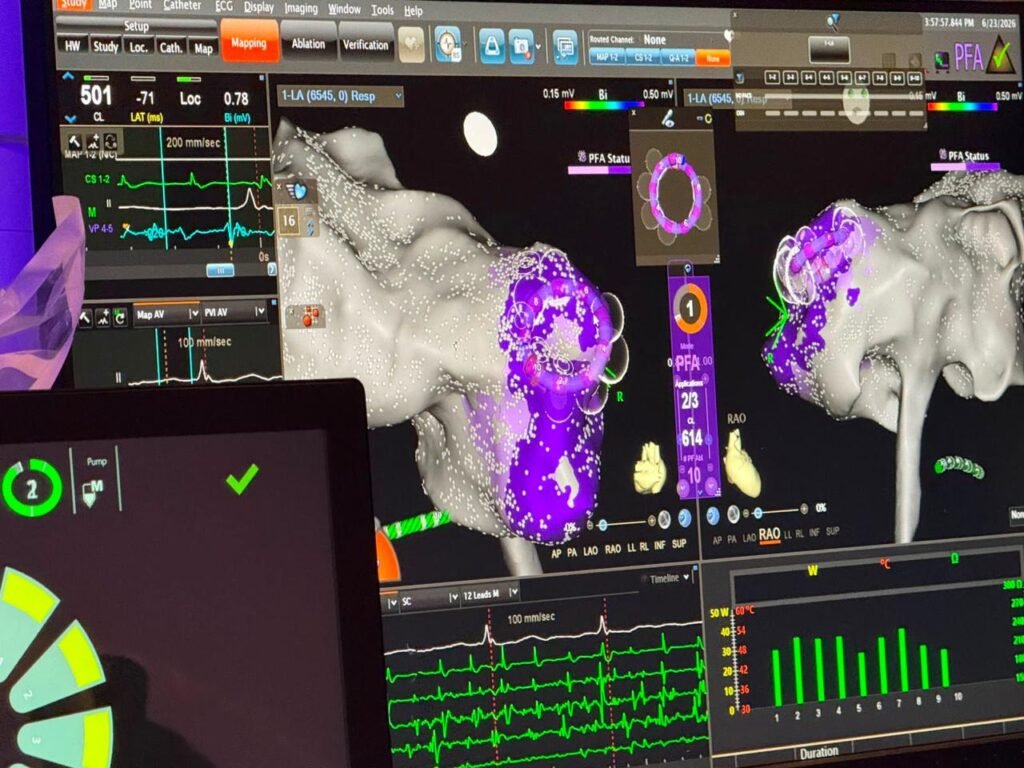Open the Catheter menu
This screenshot has height=768, width=1024.
coord(182,5)
